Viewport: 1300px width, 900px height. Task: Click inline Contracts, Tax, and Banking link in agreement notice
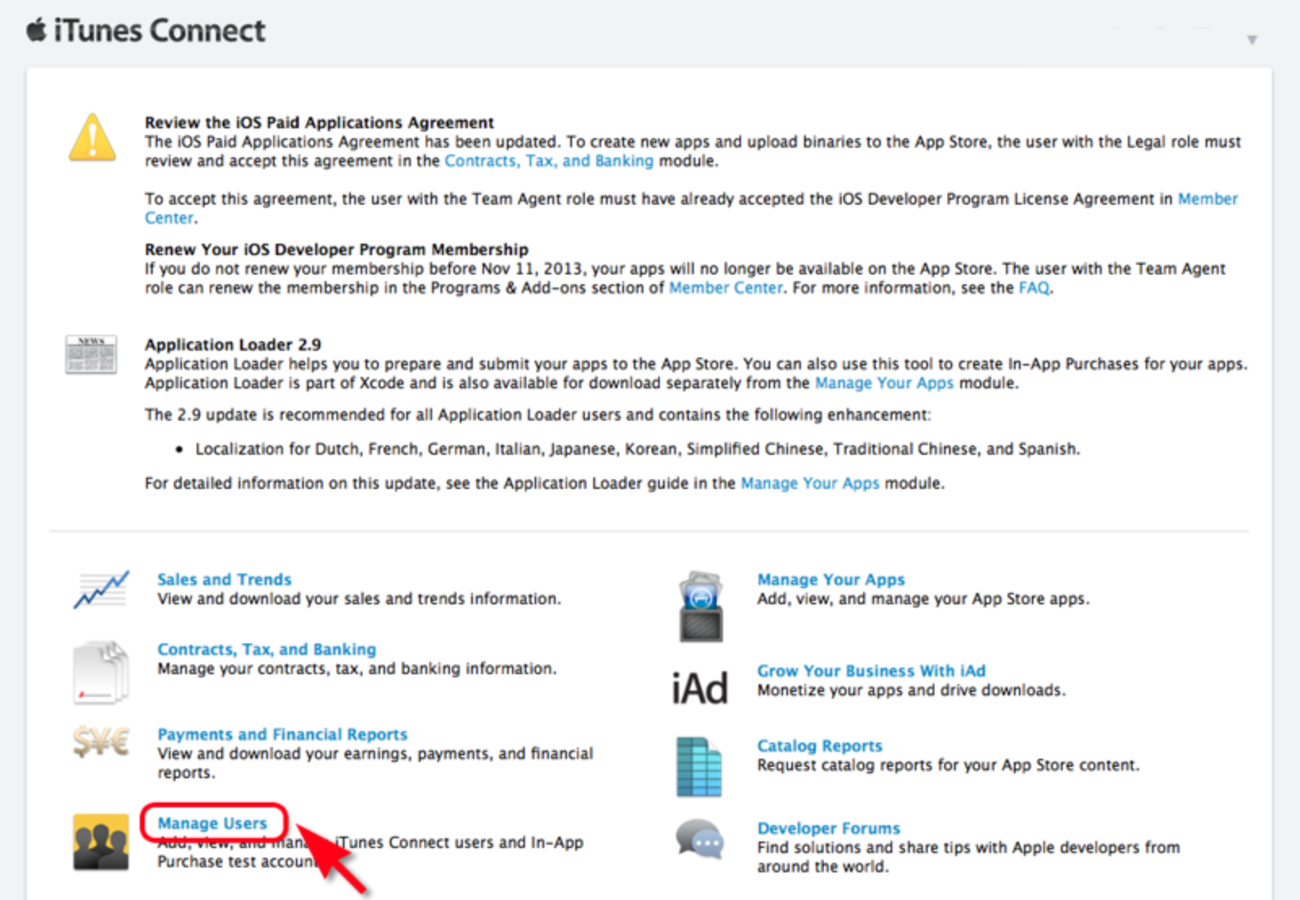click(549, 160)
